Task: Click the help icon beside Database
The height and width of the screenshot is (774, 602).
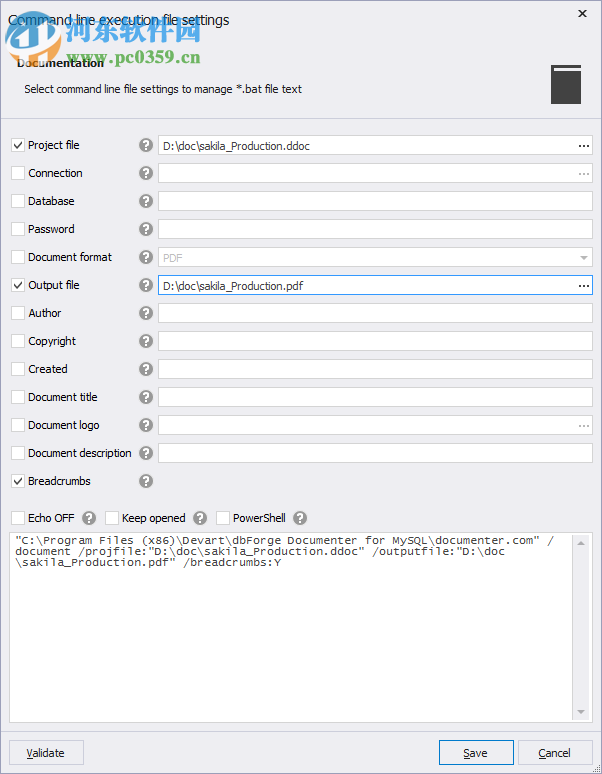Action: point(146,201)
